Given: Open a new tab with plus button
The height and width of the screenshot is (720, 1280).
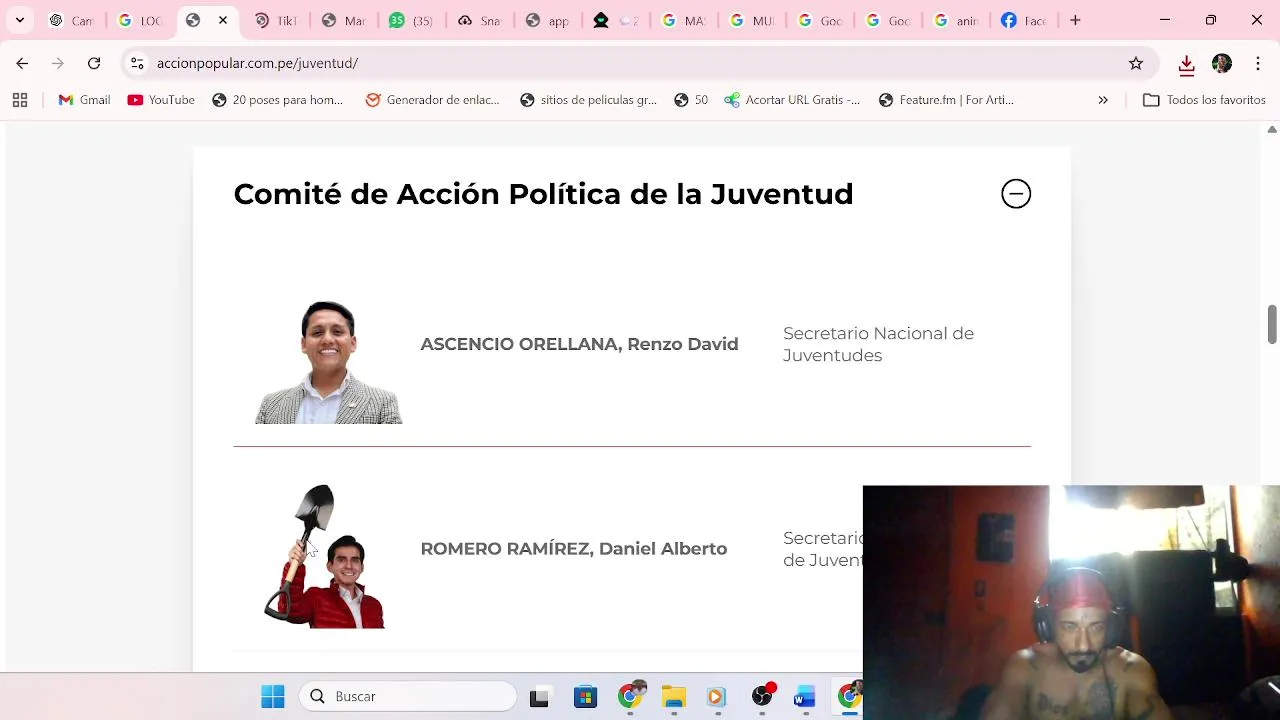Looking at the screenshot, I should point(1075,20).
